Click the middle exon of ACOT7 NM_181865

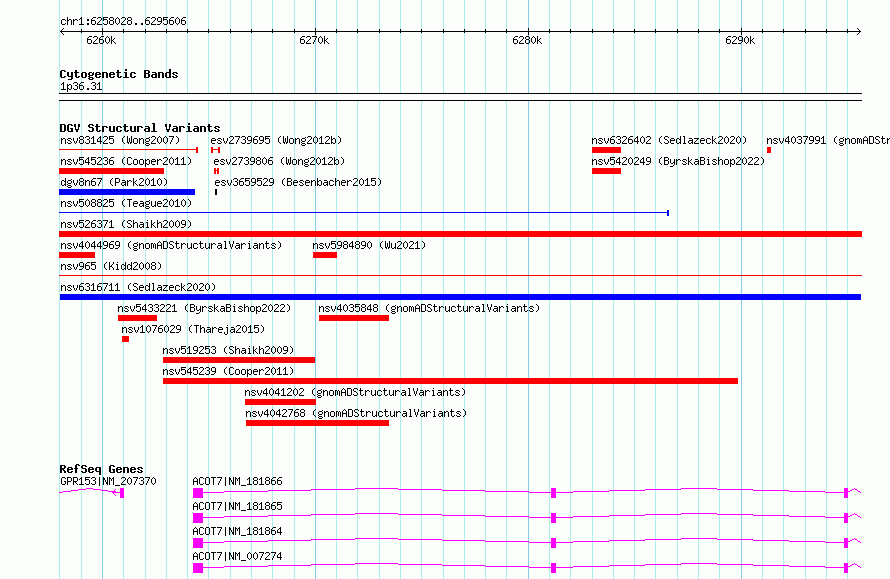(x=553, y=518)
